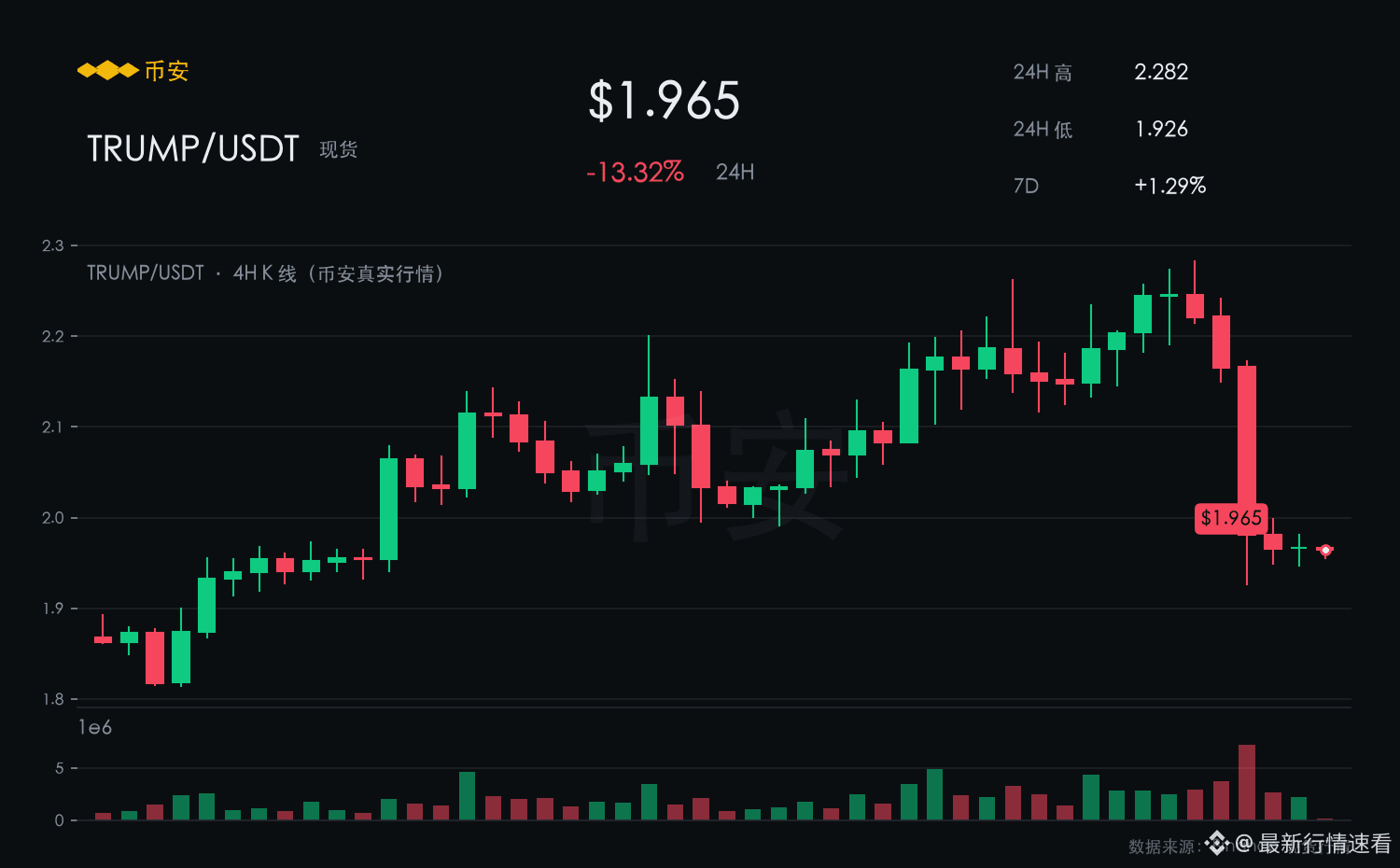Click the tall green candle from 1.96 to 2.07
The image size is (1400, 868).
(389, 509)
